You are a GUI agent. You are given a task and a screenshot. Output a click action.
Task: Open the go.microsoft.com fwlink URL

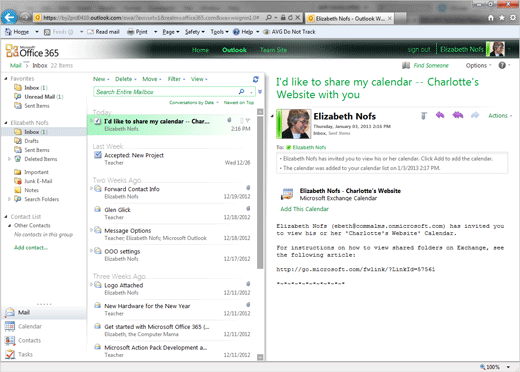tap(356, 269)
